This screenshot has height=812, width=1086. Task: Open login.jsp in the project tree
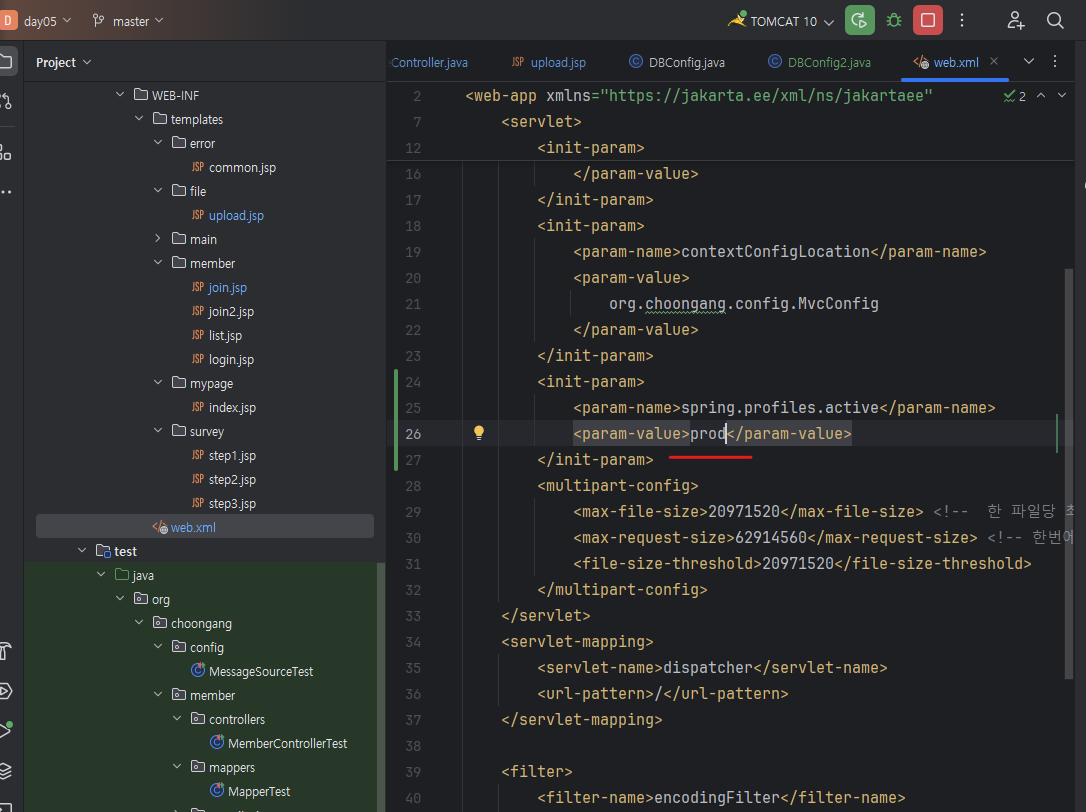coord(231,360)
